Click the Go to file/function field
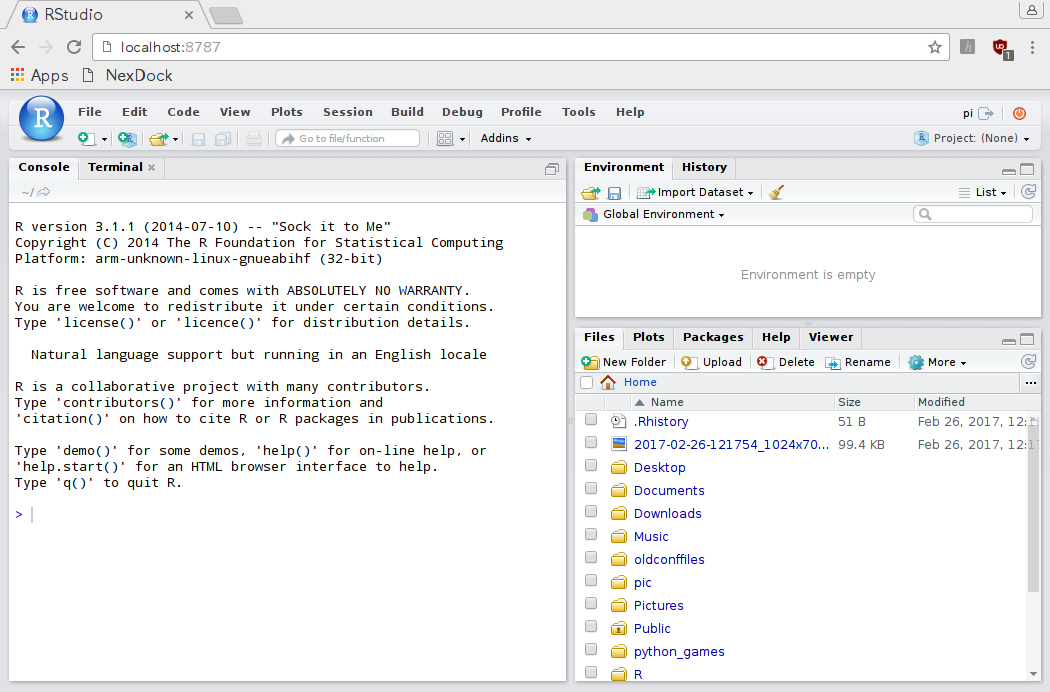Image resolution: width=1050 pixels, height=692 pixels. [348, 139]
